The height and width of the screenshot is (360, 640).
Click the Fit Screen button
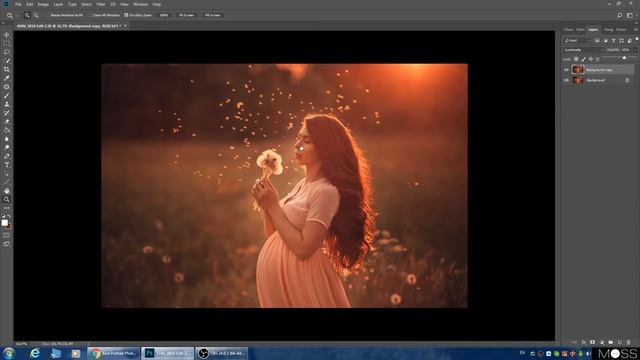click(x=187, y=15)
